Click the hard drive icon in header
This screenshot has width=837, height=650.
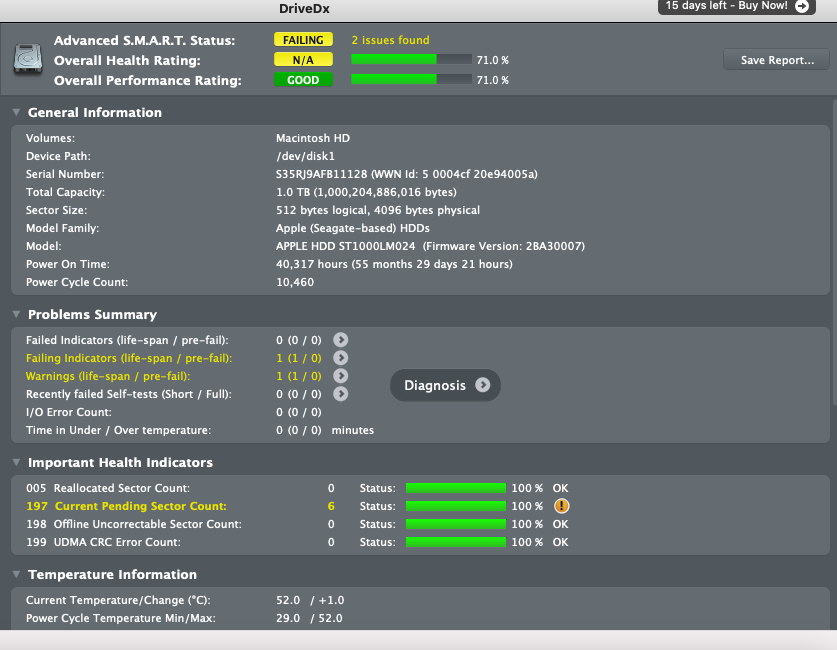tap(28, 59)
